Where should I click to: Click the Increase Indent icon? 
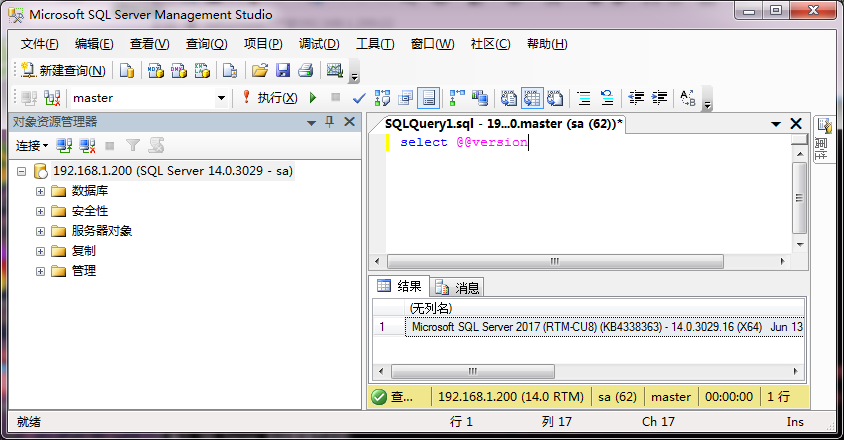pyautogui.click(x=659, y=98)
